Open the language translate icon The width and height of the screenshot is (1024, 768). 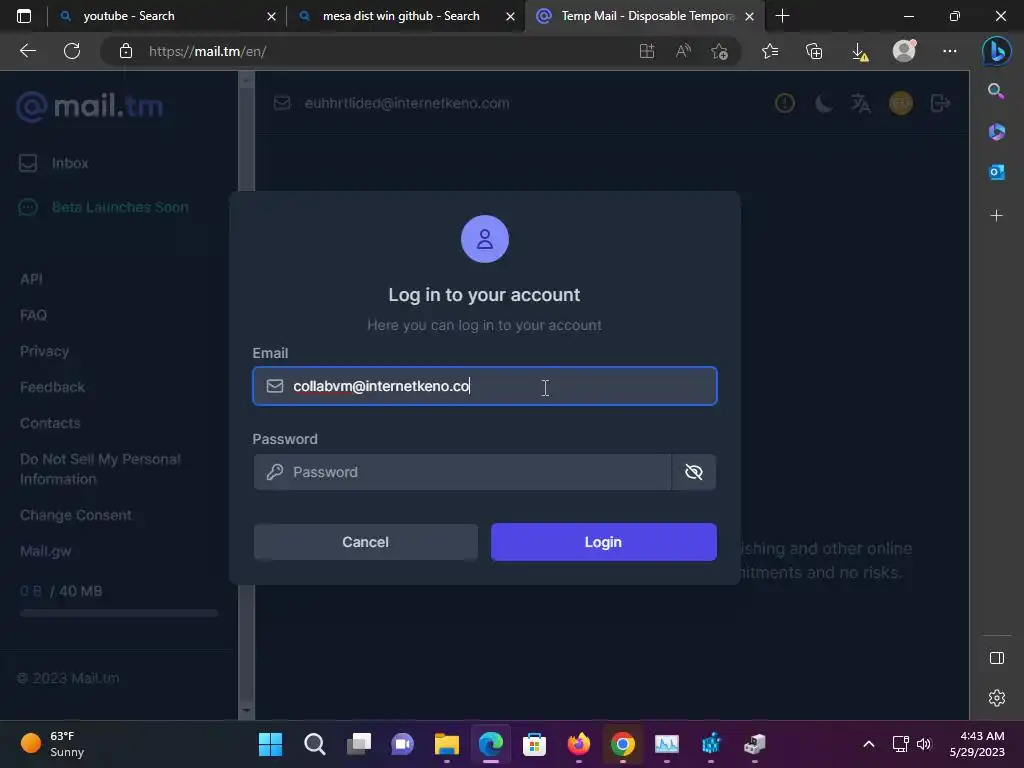[x=861, y=103]
